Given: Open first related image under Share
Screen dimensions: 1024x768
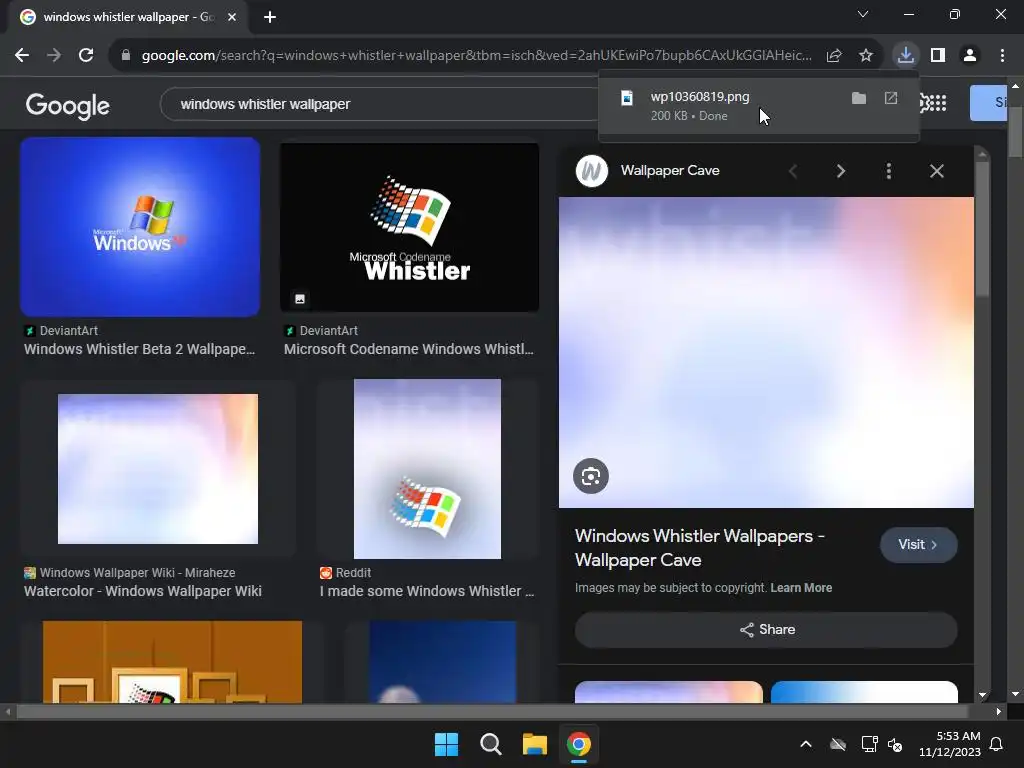Looking at the screenshot, I should (x=669, y=692).
